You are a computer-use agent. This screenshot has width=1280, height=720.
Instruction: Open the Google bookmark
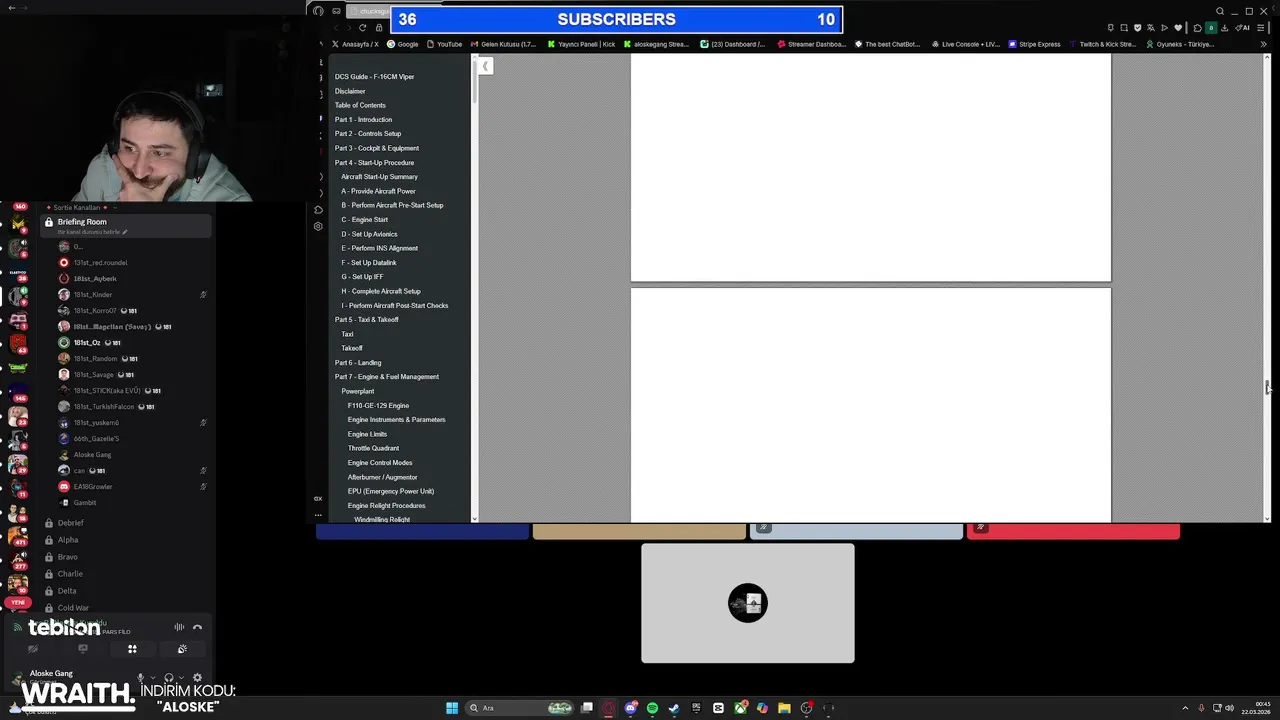click(402, 44)
